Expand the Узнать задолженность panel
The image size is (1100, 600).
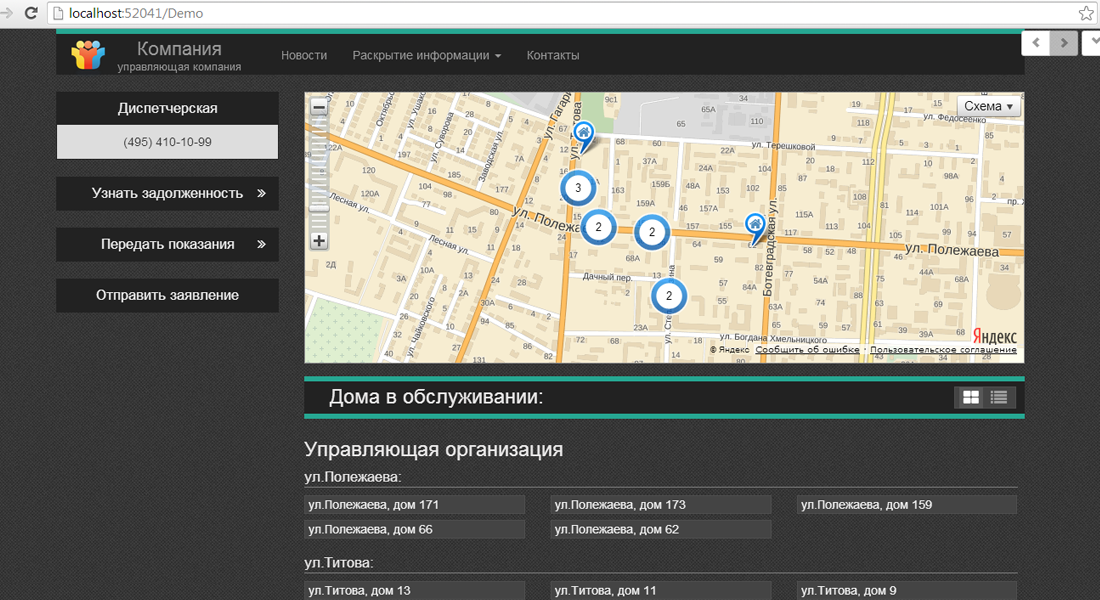point(167,193)
